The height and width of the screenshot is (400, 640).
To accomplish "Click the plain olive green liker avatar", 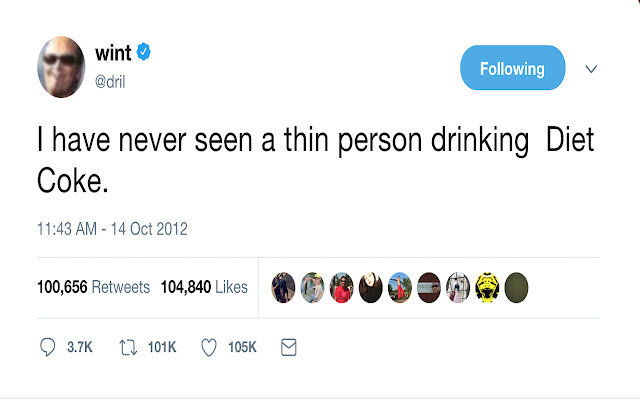I will tap(515, 287).
